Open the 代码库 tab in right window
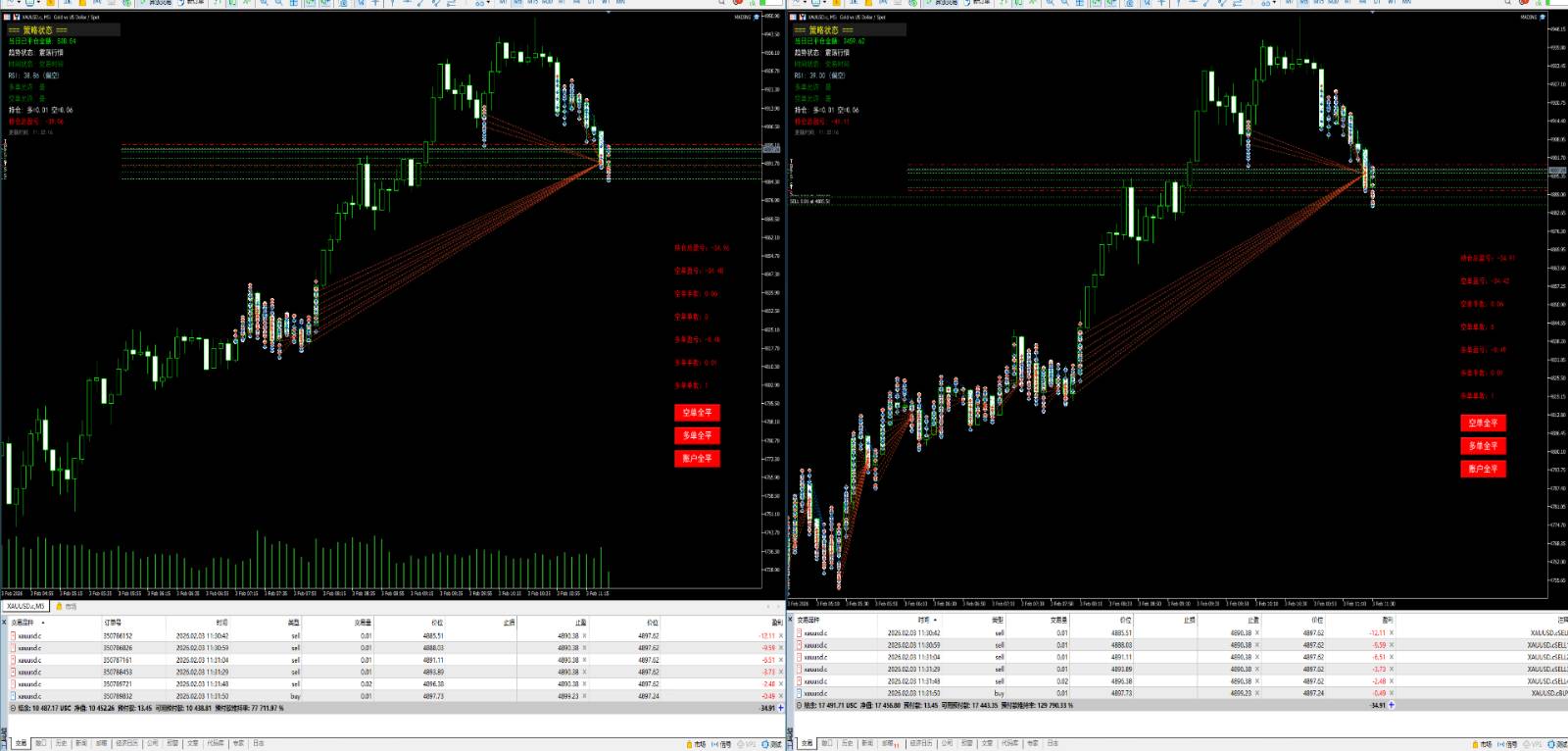This screenshot has width=1568, height=751. 1009,743
